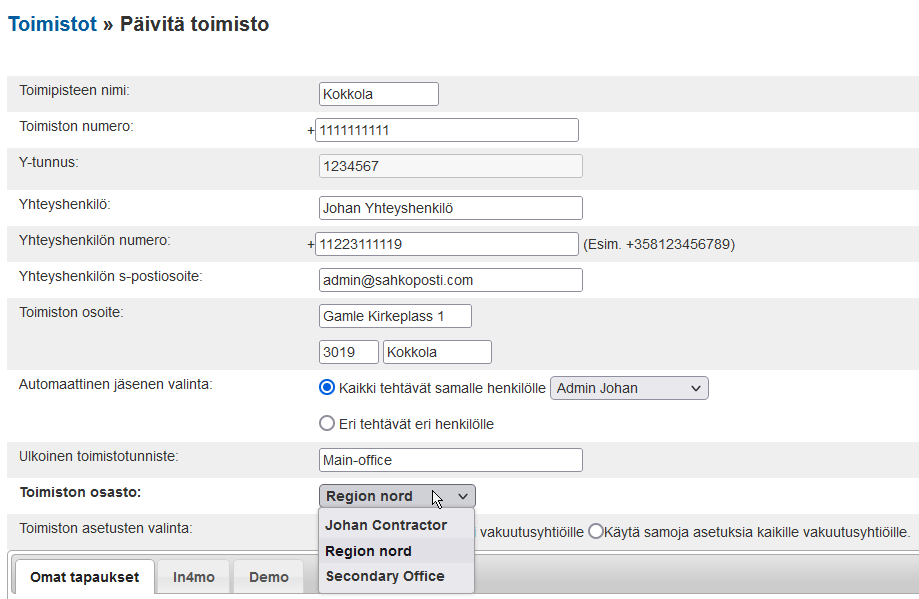
Task: Collapse the Toimiston osasto dropdown
Action: (397, 496)
